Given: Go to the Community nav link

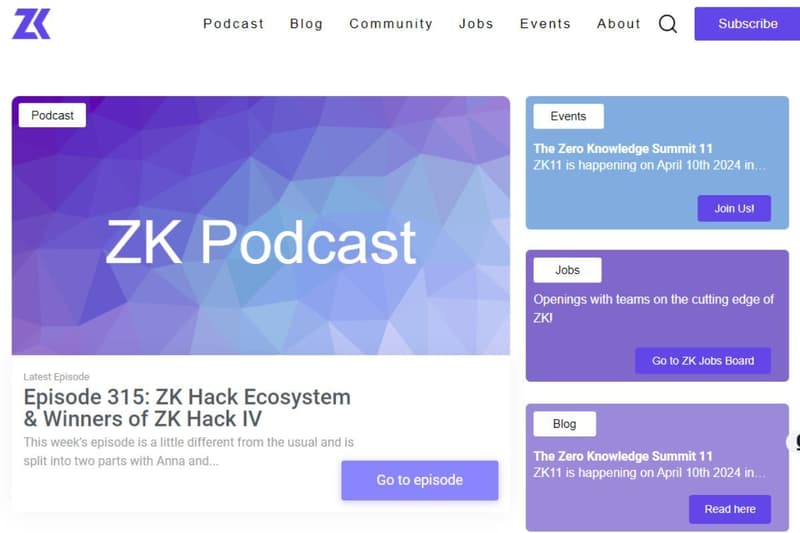Looking at the screenshot, I should tap(391, 23).
